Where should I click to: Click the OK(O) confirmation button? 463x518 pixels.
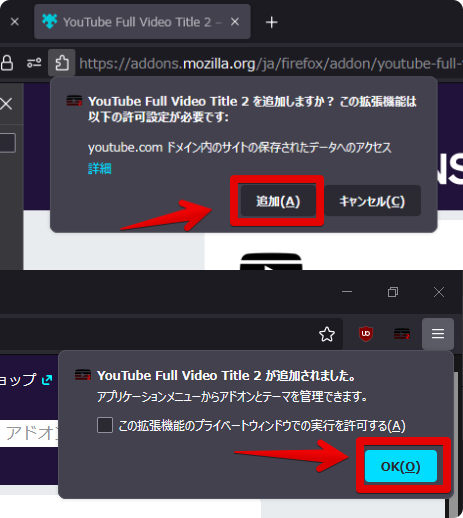tap(401, 466)
